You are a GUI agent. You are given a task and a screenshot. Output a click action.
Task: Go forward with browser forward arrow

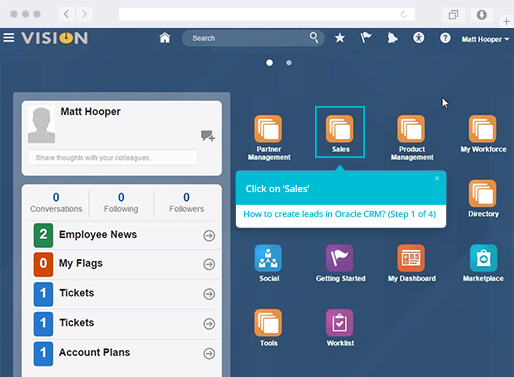tap(84, 14)
